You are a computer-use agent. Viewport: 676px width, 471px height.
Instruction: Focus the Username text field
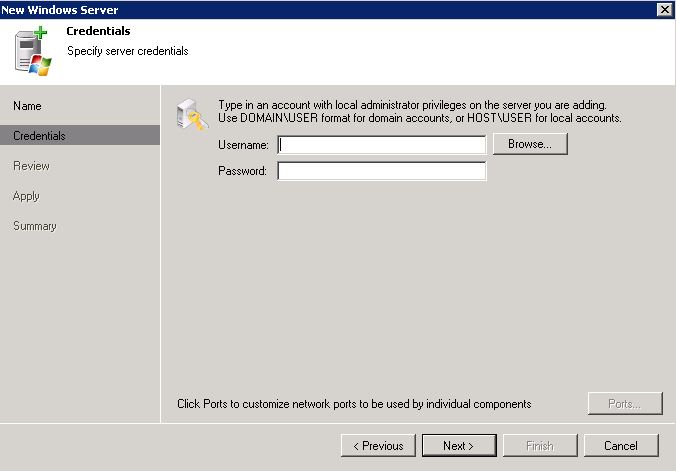click(382, 144)
